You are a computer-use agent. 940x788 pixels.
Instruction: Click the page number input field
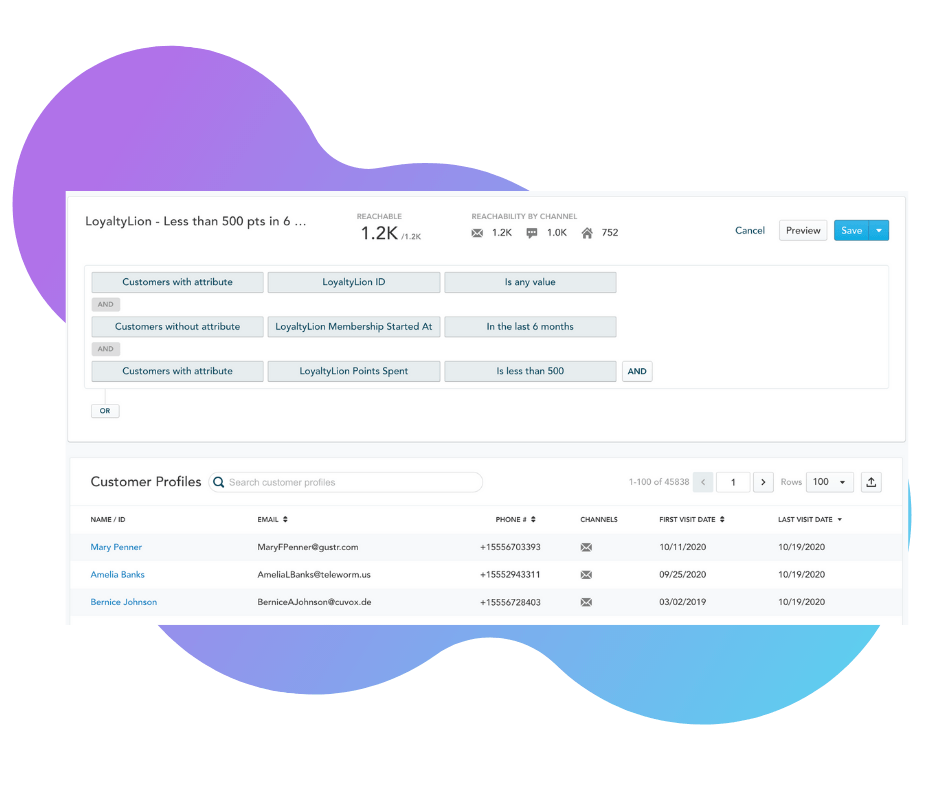click(733, 482)
